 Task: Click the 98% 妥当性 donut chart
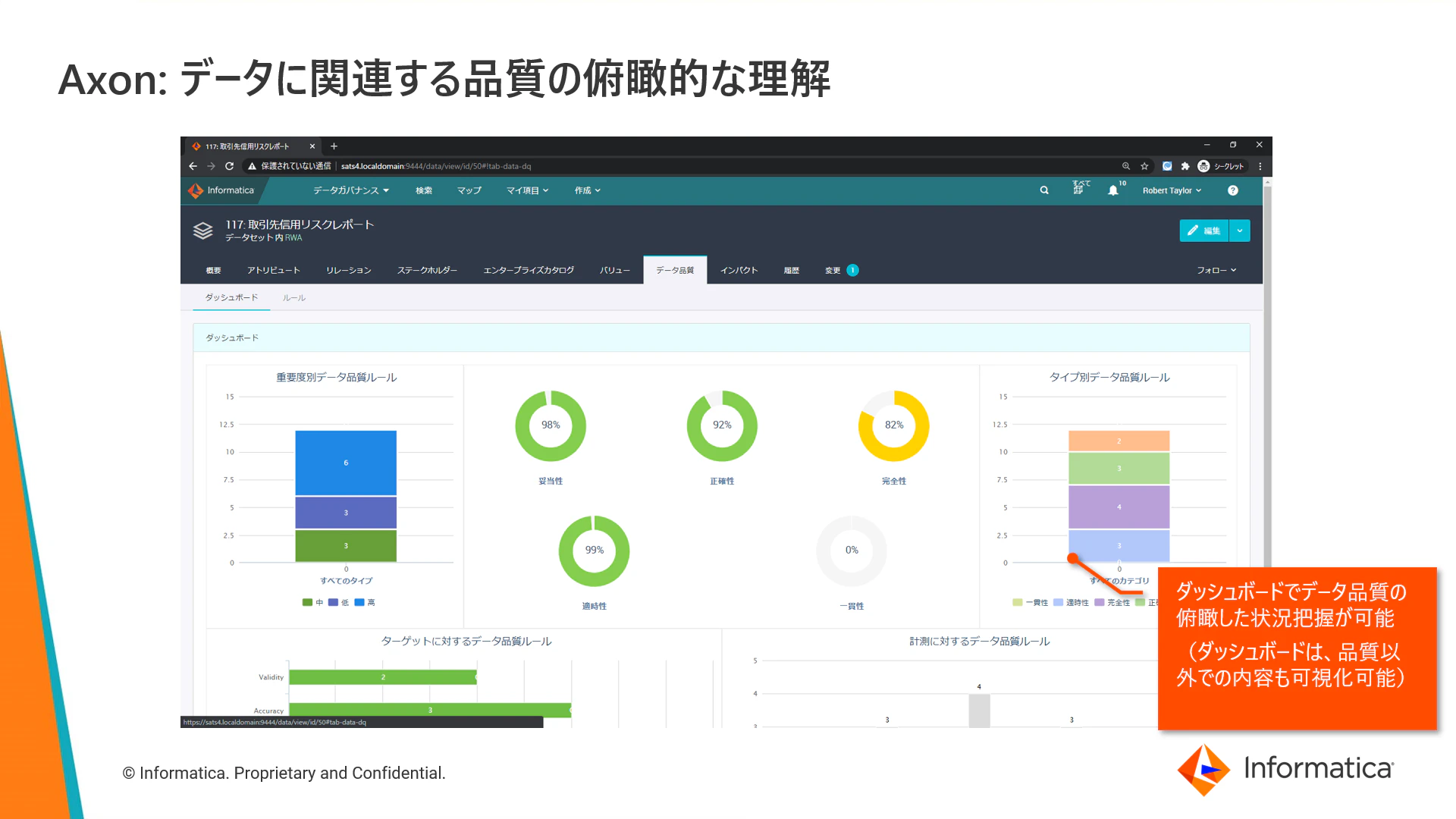point(551,425)
